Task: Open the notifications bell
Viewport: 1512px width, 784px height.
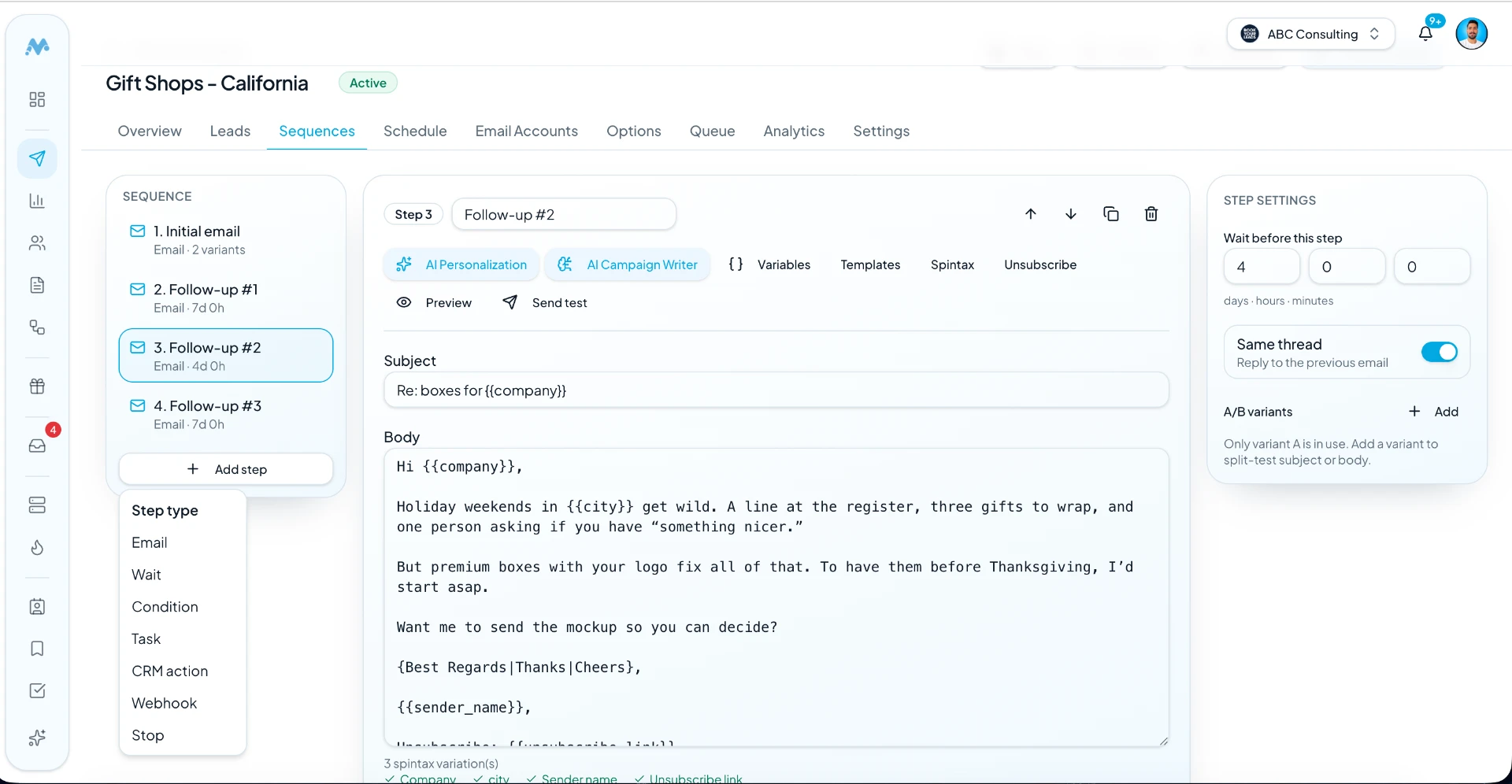Action: coord(1425,34)
